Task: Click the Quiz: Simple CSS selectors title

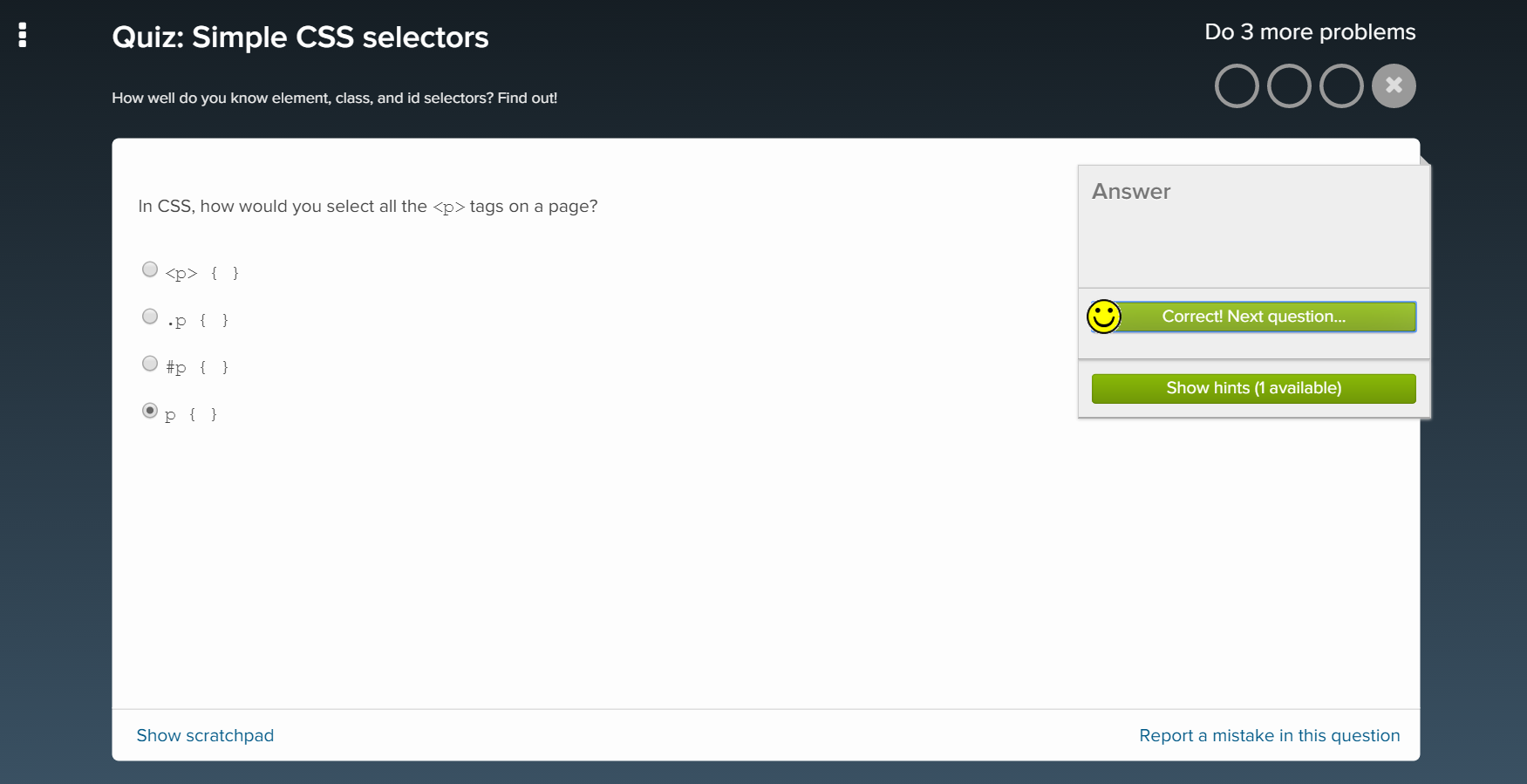Action: pyautogui.click(x=300, y=37)
